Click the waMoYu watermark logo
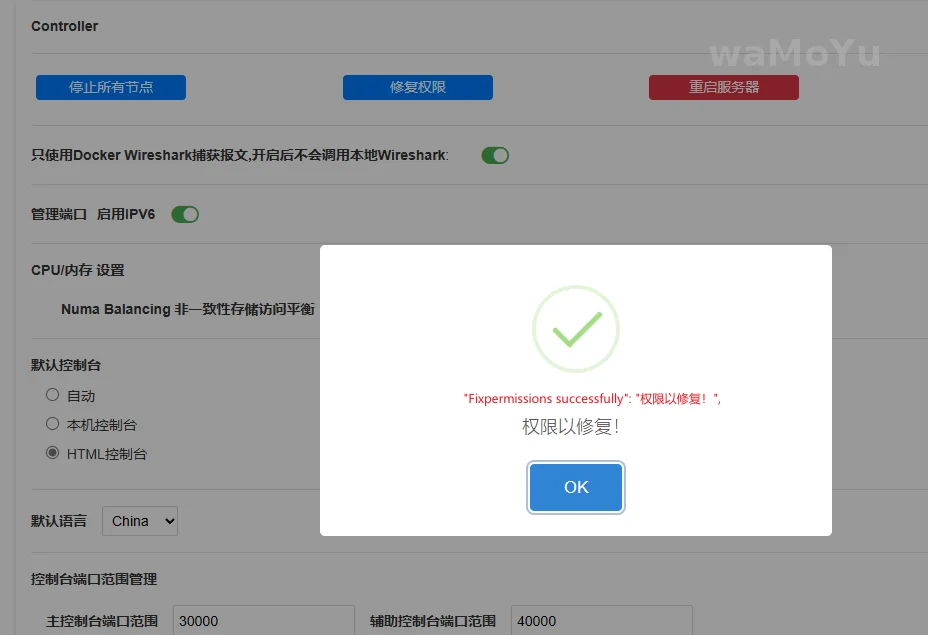The image size is (928, 635). coord(794,53)
